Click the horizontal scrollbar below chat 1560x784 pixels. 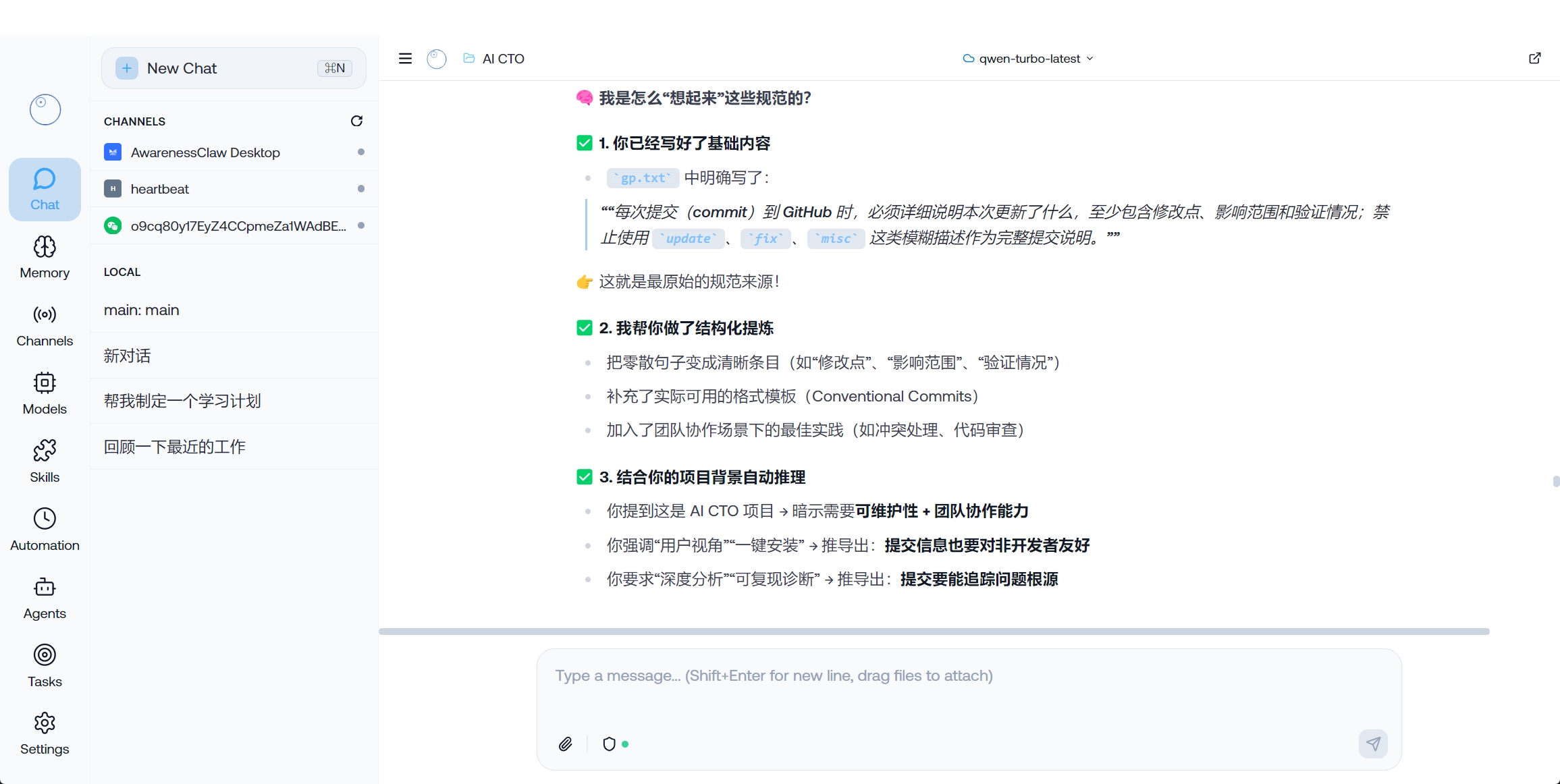[x=934, y=632]
